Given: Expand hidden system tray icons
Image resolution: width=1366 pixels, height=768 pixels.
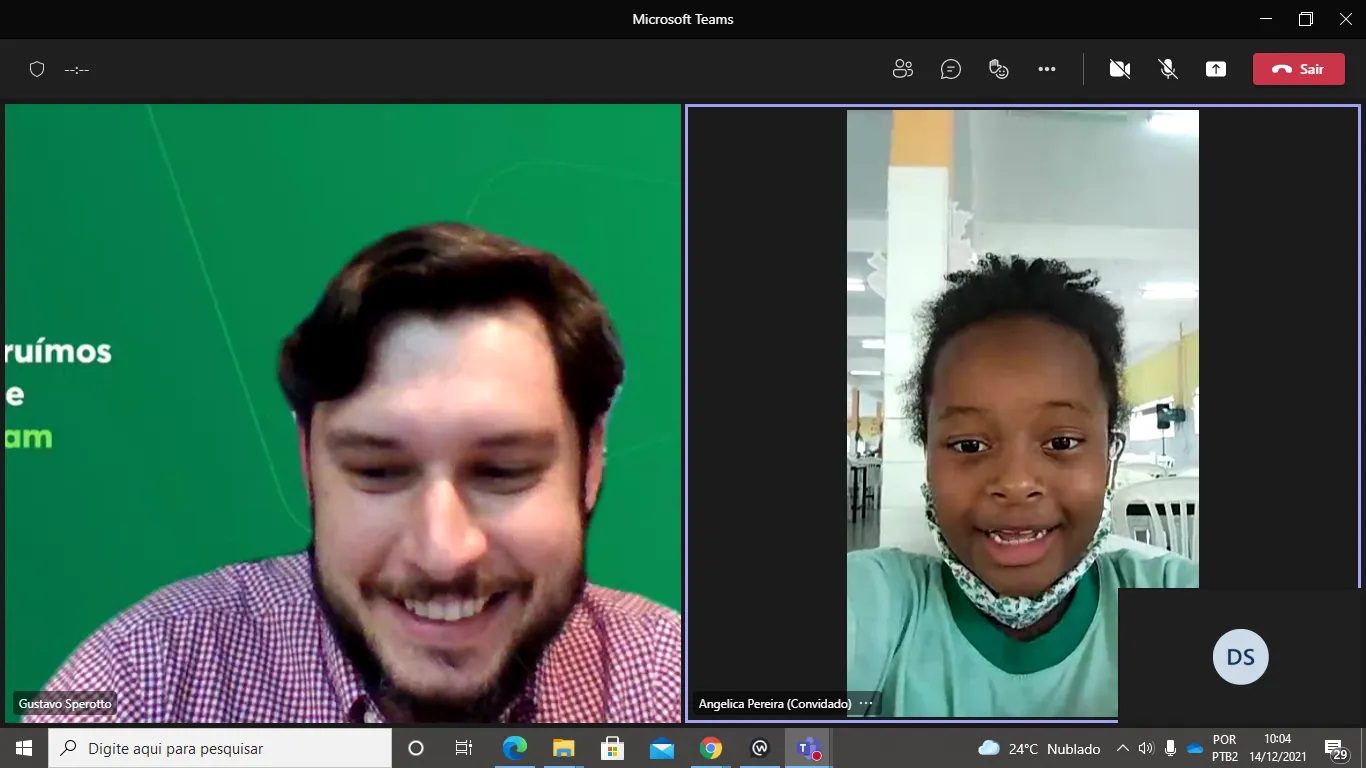Looking at the screenshot, I should tap(1122, 748).
